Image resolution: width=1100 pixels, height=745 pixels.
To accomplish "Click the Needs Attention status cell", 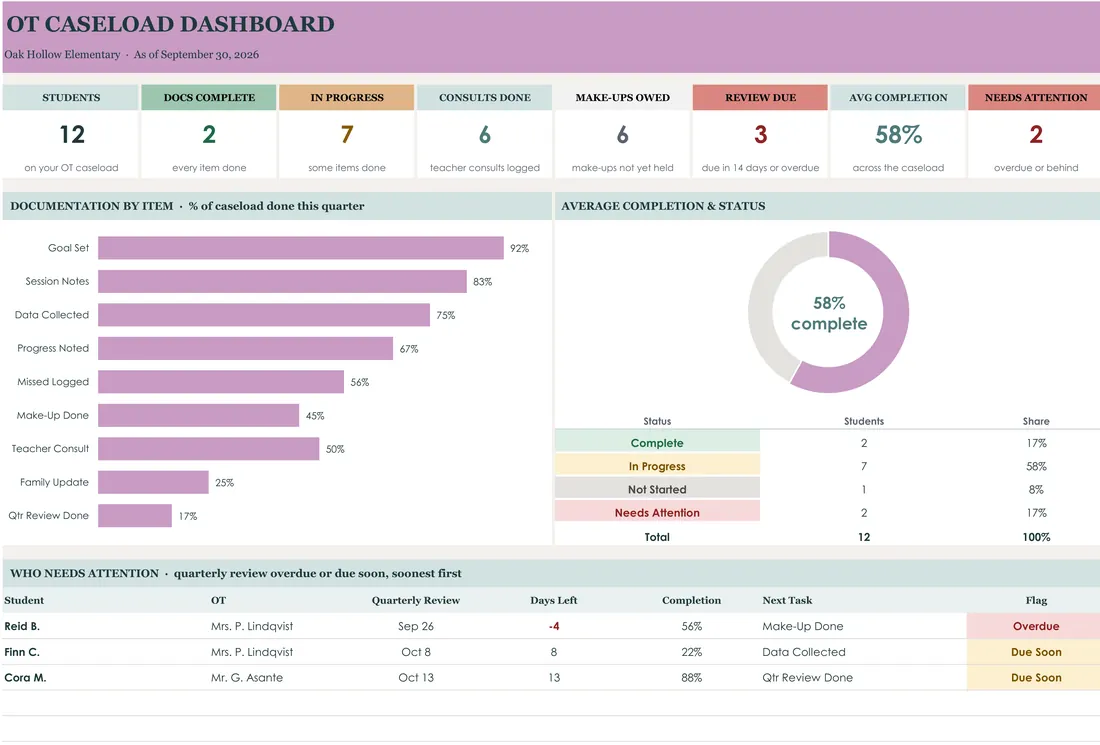I will (657, 512).
